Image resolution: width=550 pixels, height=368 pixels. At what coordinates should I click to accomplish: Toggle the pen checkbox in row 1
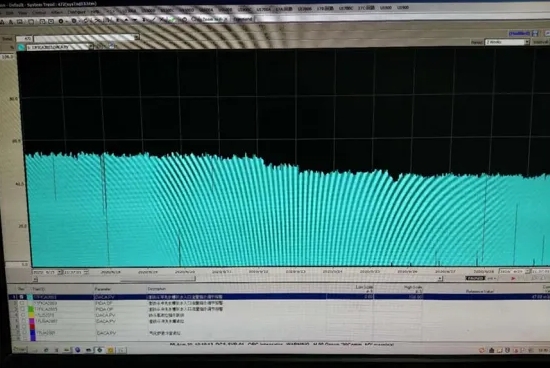point(22,297)
